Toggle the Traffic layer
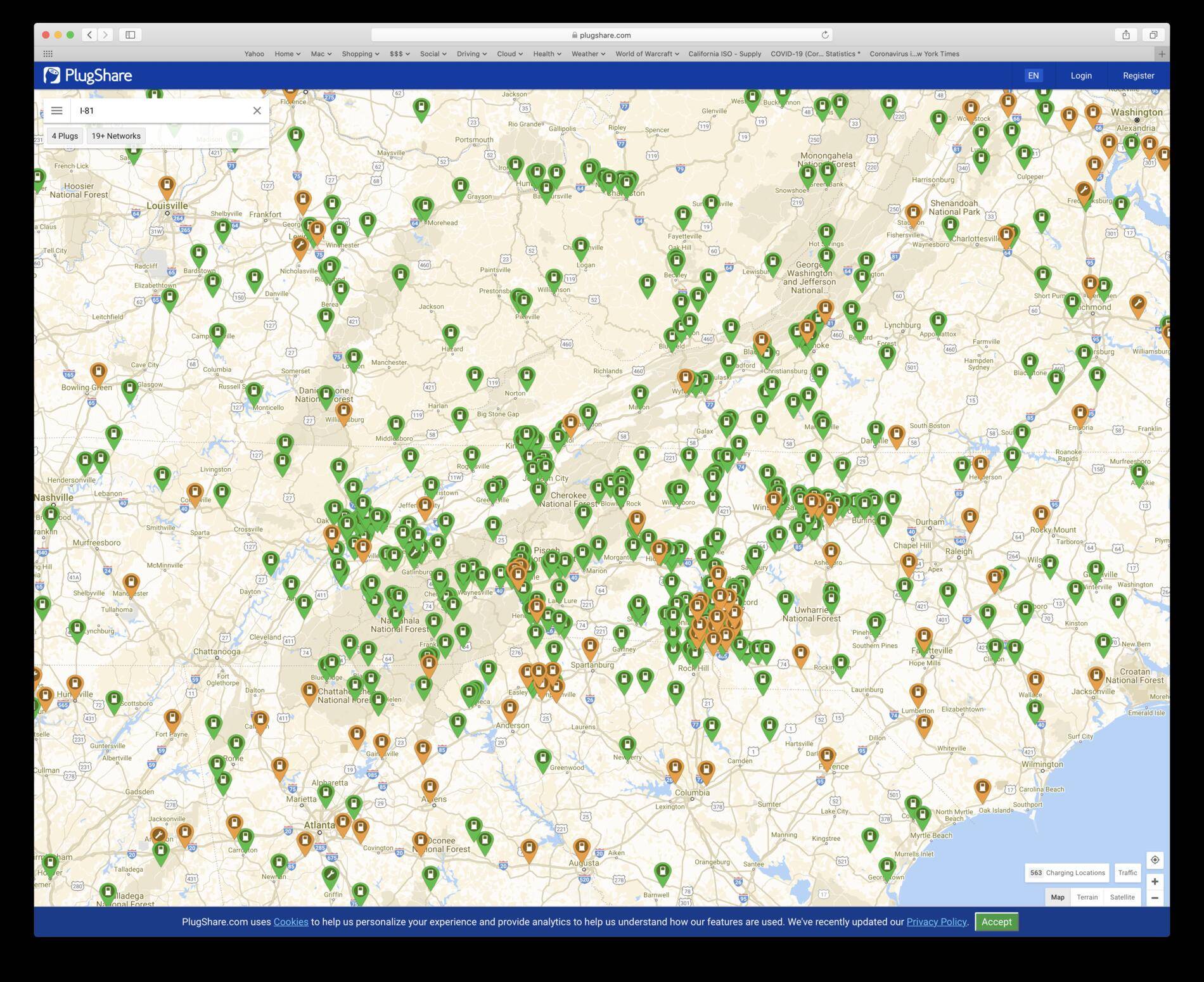This screenshot has height=982, width=1204. (x=1127, y=872)
